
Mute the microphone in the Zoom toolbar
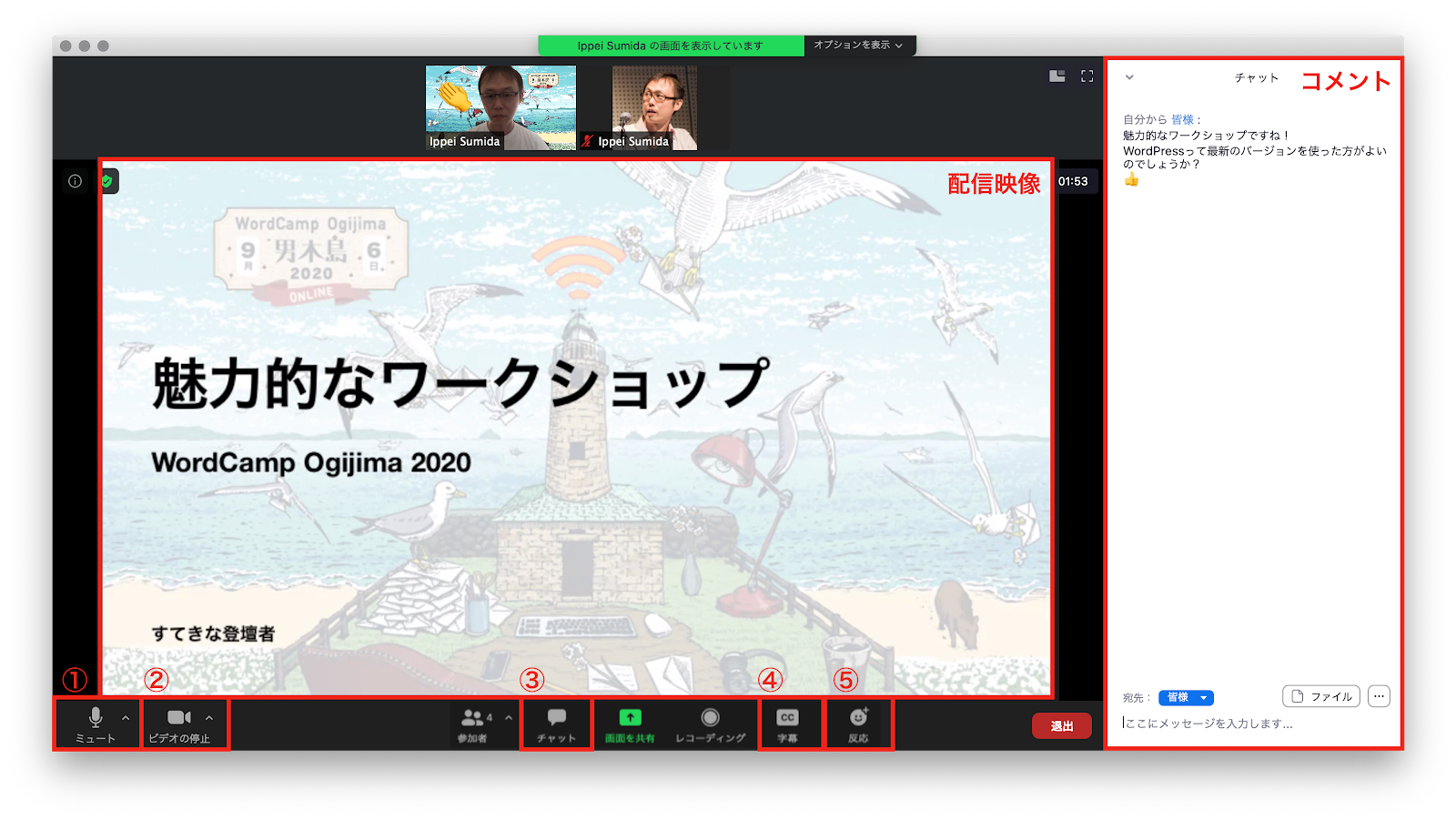96,725
